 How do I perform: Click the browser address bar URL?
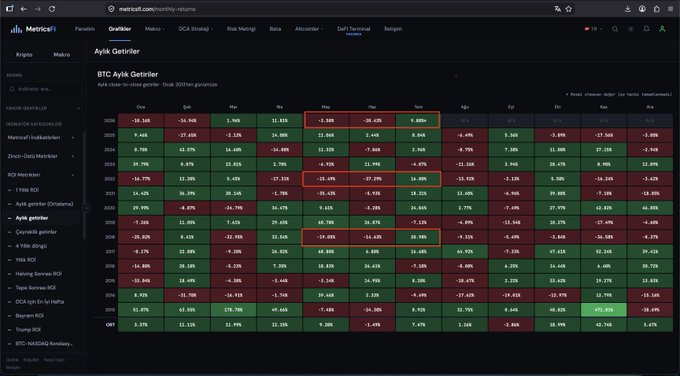click(x=157, y=9)
